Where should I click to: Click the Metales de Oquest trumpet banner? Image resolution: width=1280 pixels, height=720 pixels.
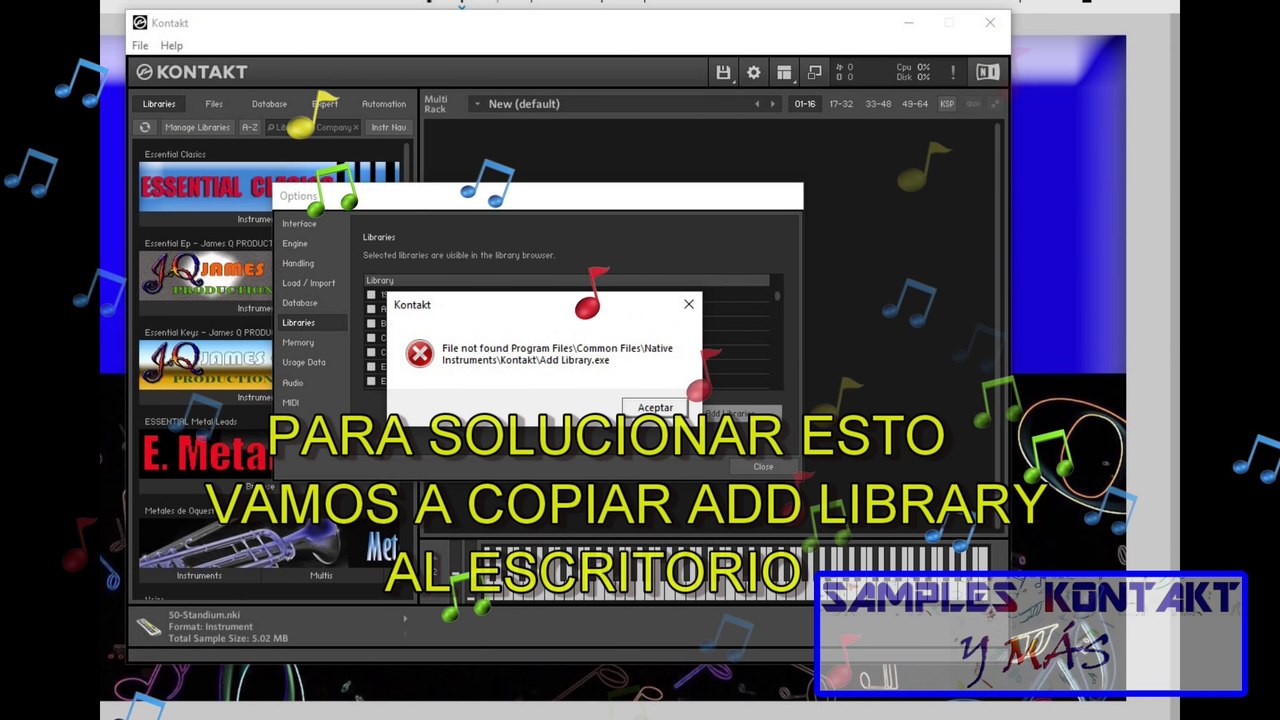tap(268, 544)
